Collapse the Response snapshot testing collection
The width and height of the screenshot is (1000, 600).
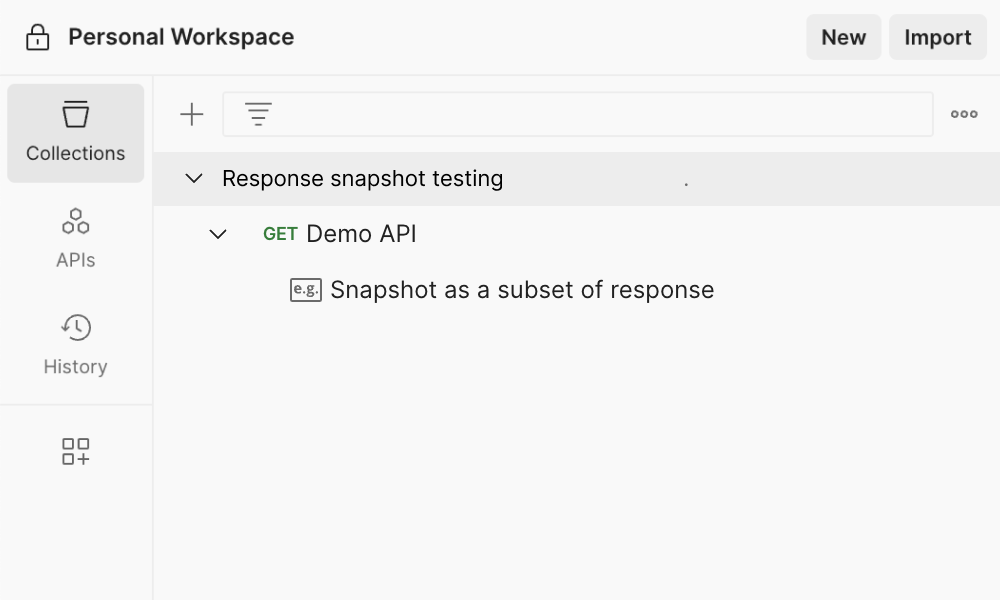[x=194, y=178]
